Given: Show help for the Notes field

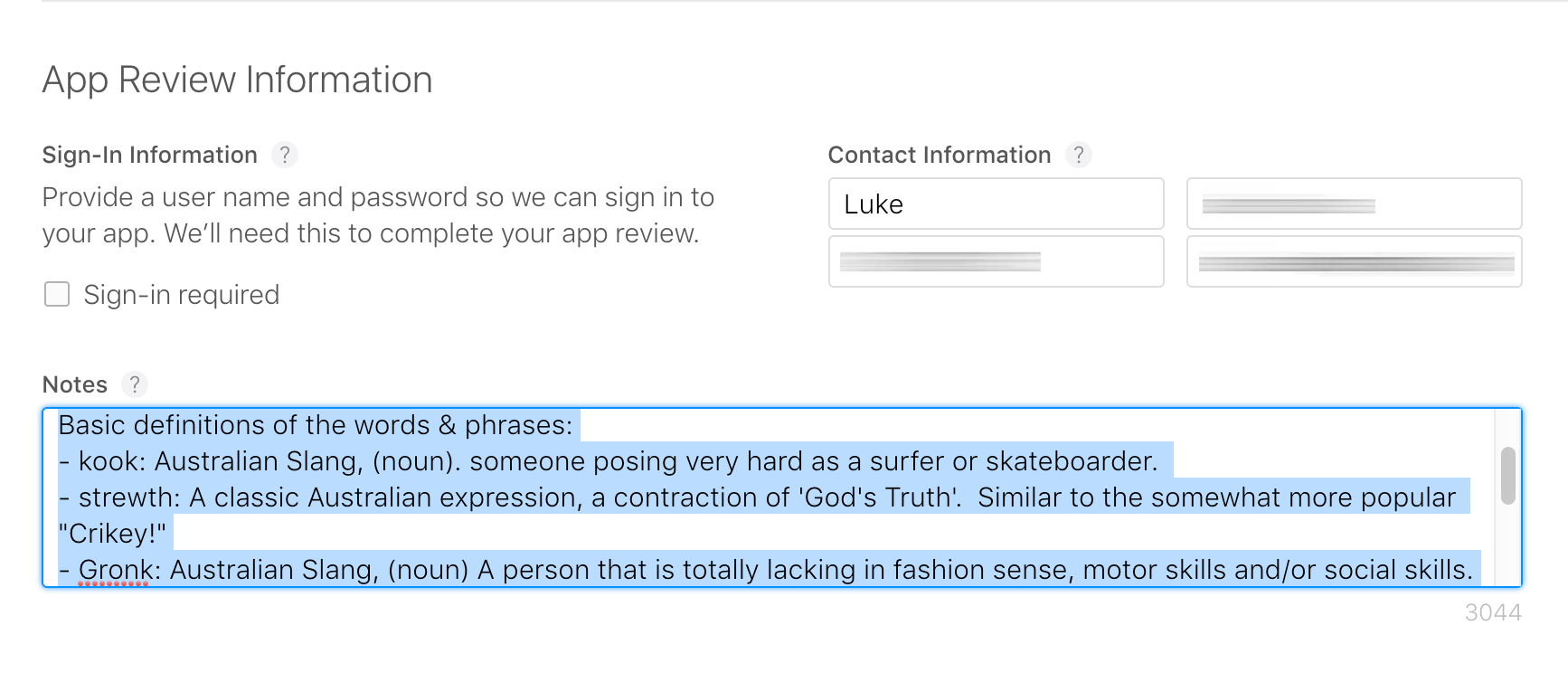Looking at the screenshot, I should tap(135, 384).
